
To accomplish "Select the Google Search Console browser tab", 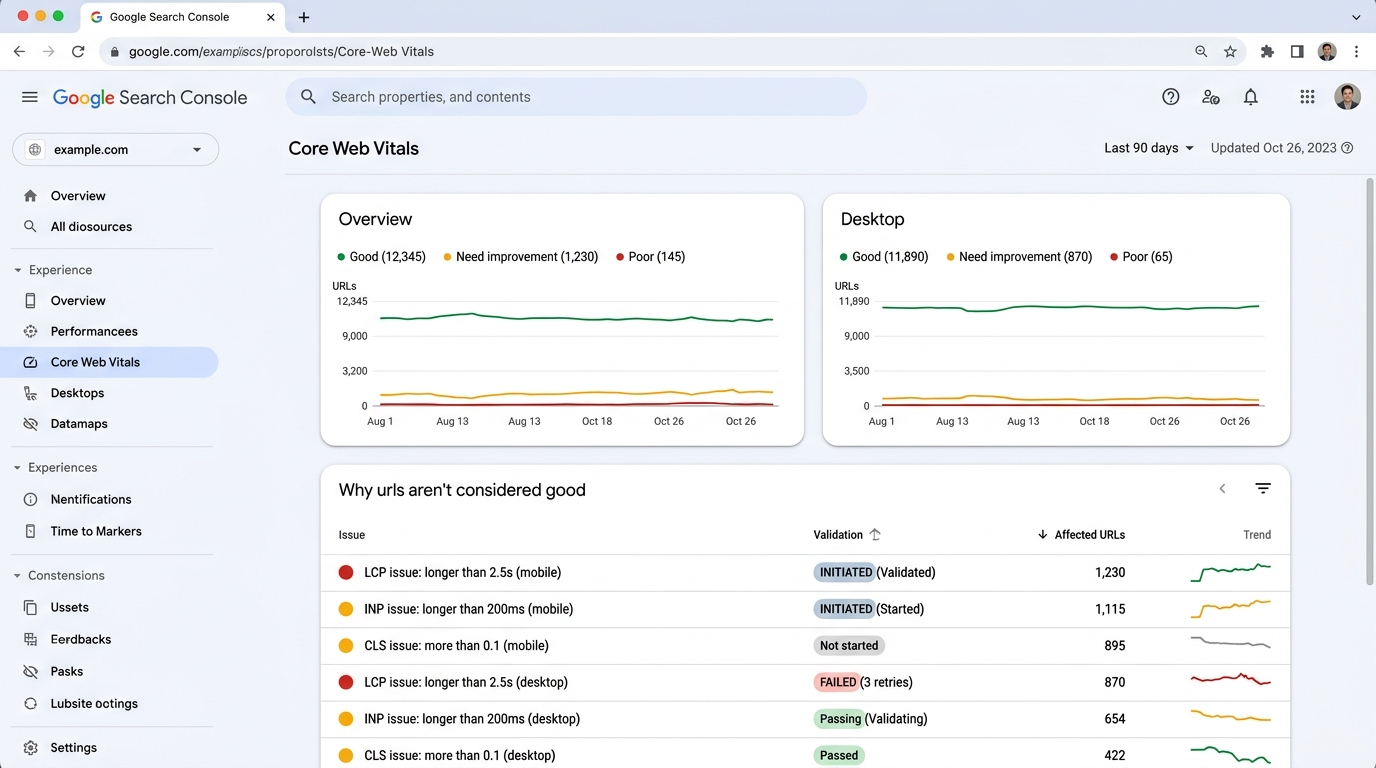I will pyautogui.click(x=182, y=17).
